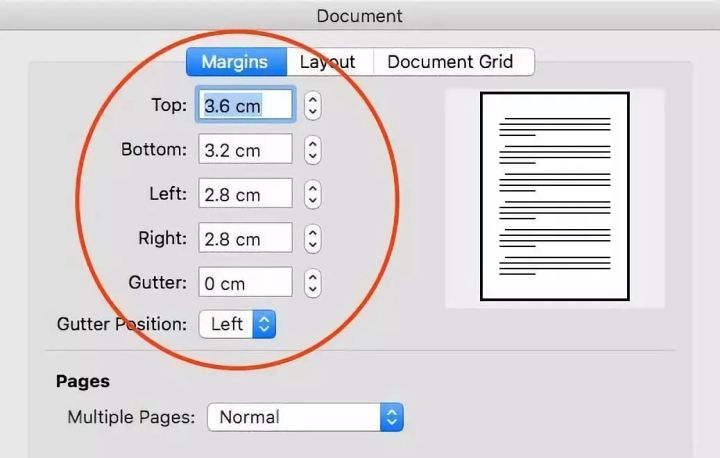Switch to the Margins tab
720x458 pixels.
236,62
